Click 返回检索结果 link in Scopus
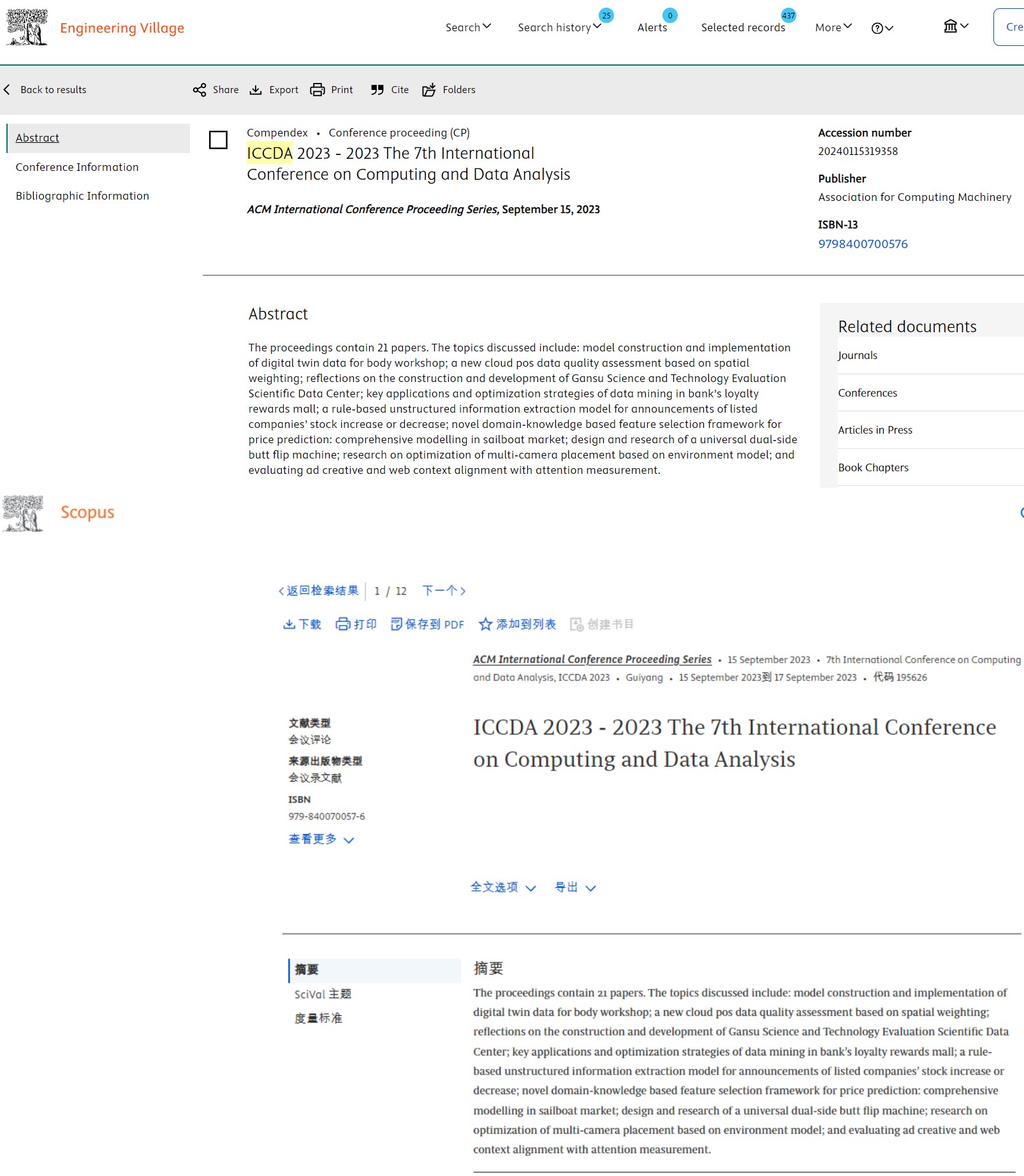Screen dimensions: 1024x1176 [318, 591]
